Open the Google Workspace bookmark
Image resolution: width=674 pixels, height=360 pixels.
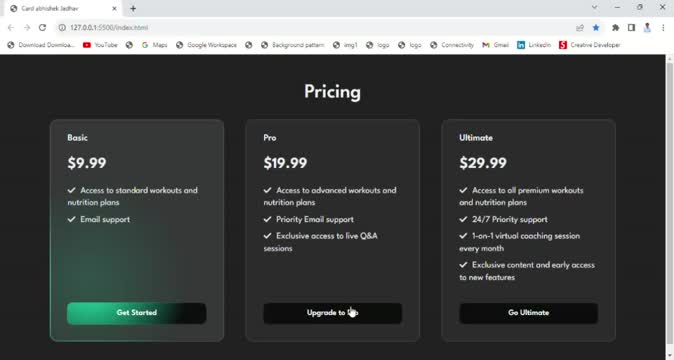click(x=206, y=45)
